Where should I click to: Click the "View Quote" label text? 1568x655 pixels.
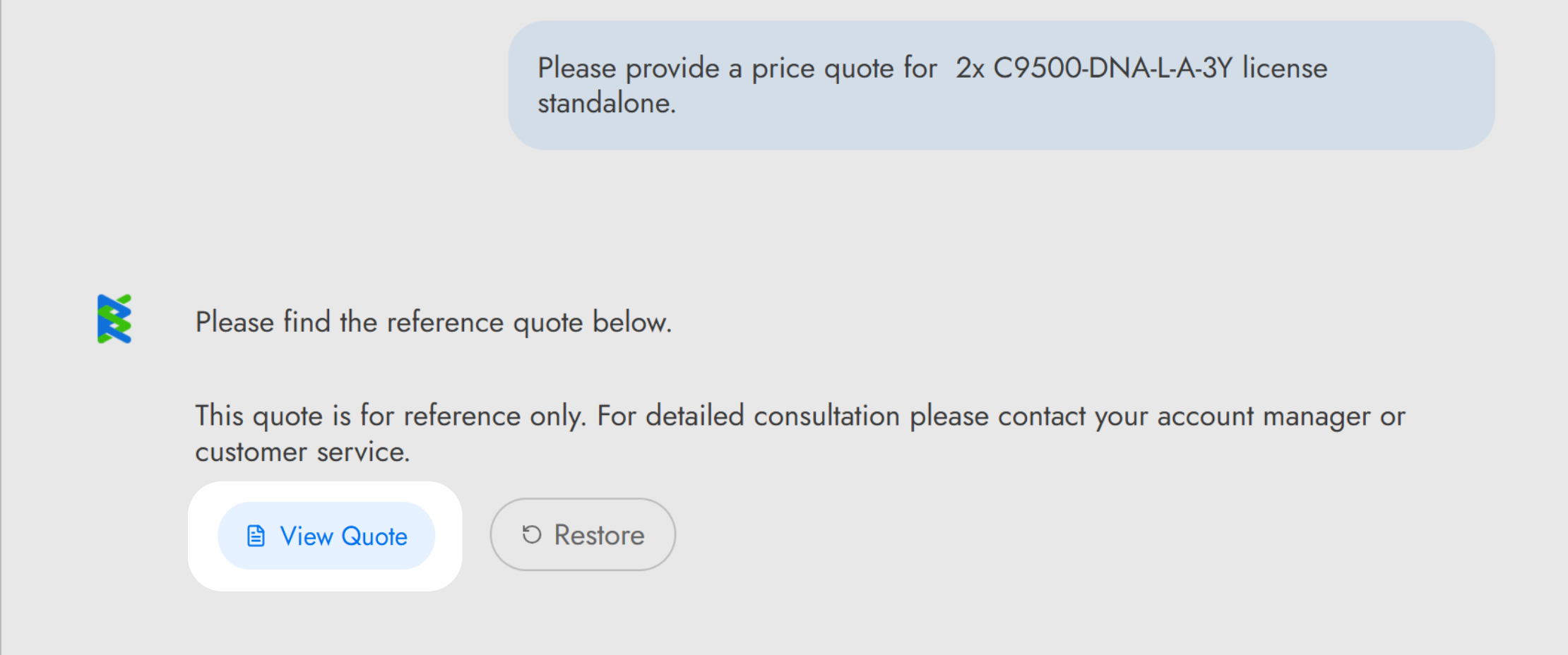(343, 536)
